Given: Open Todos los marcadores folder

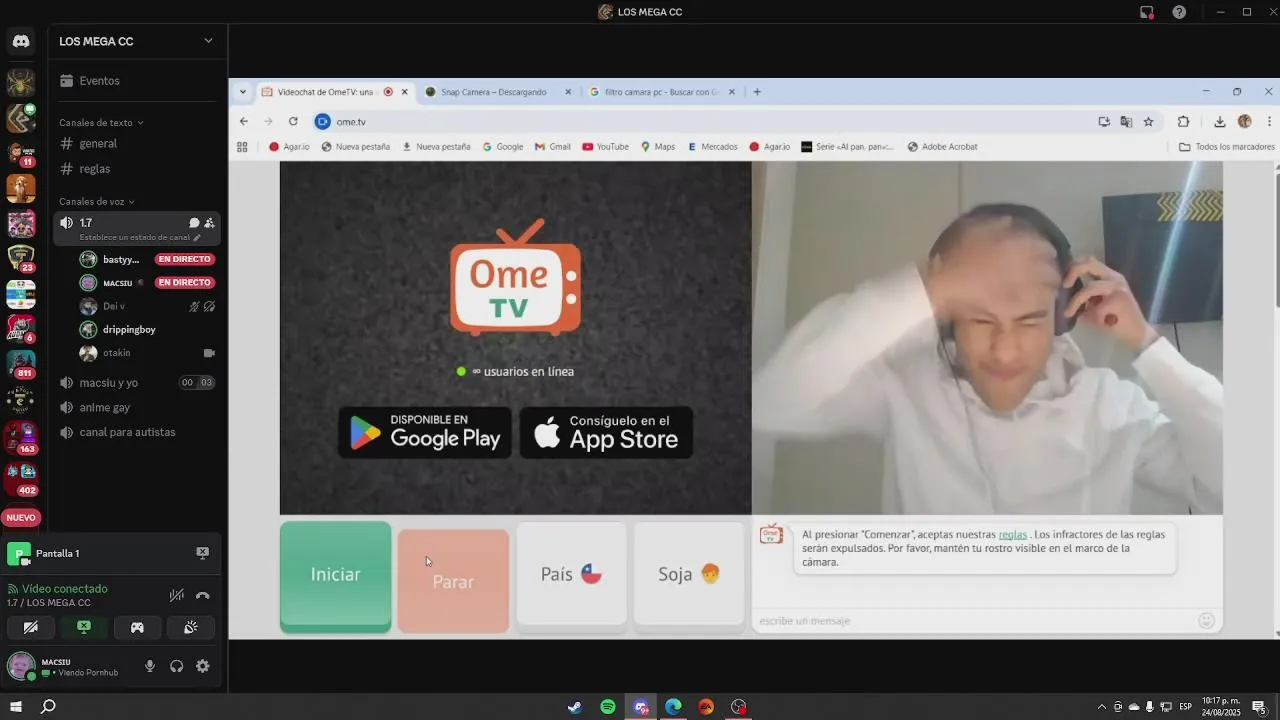Looking at the screenshot, I should [1227, 147].
